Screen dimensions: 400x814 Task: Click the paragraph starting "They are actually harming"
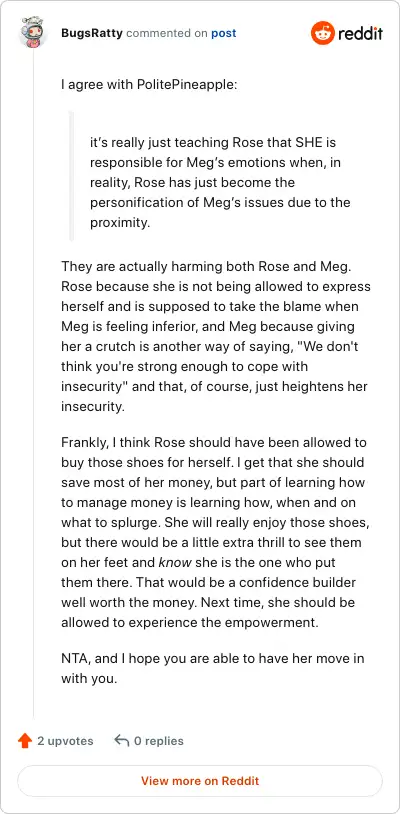(216, 336)
